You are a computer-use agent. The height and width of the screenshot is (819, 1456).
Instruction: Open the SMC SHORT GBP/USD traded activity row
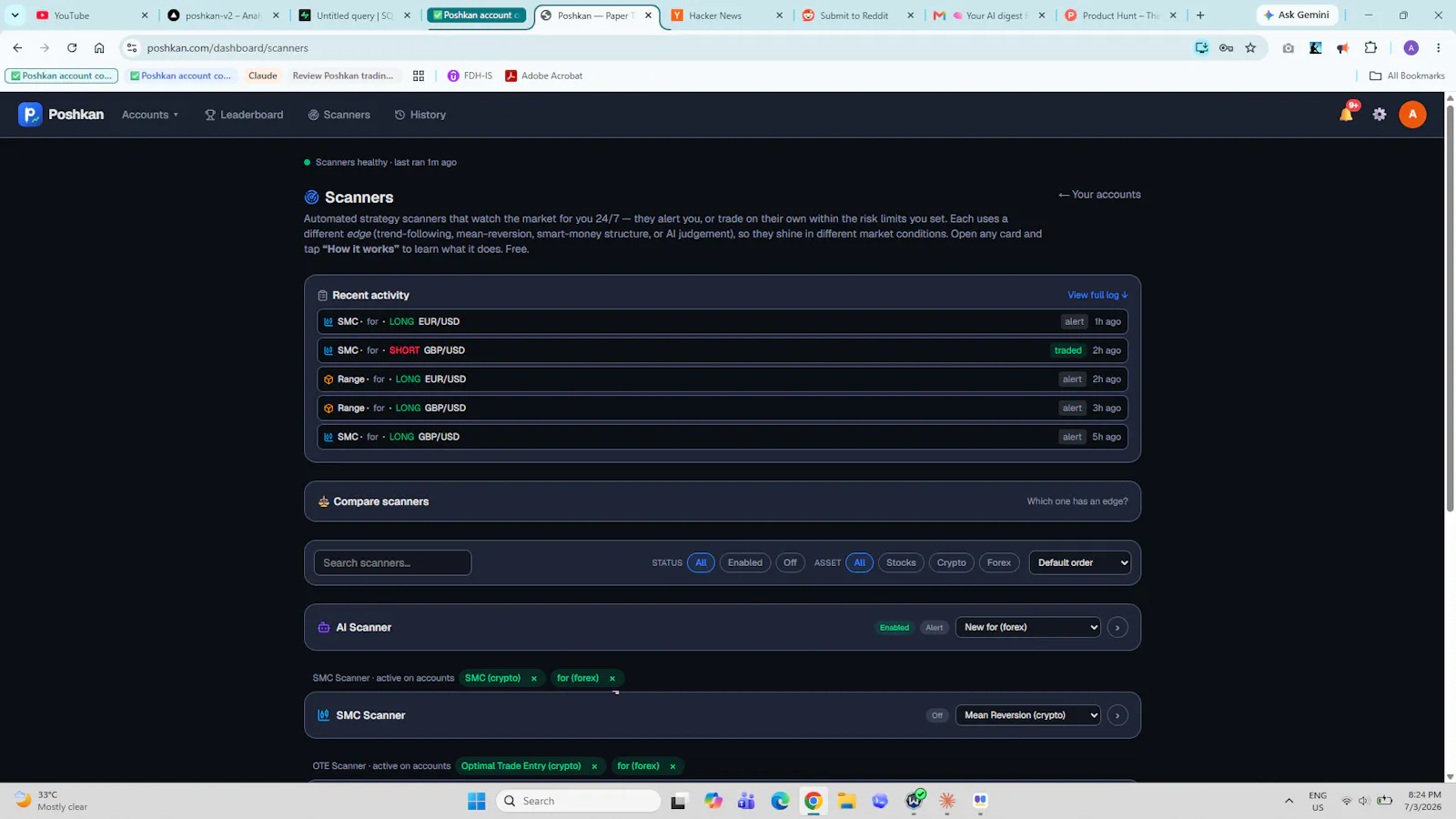[x=723, y=350]
